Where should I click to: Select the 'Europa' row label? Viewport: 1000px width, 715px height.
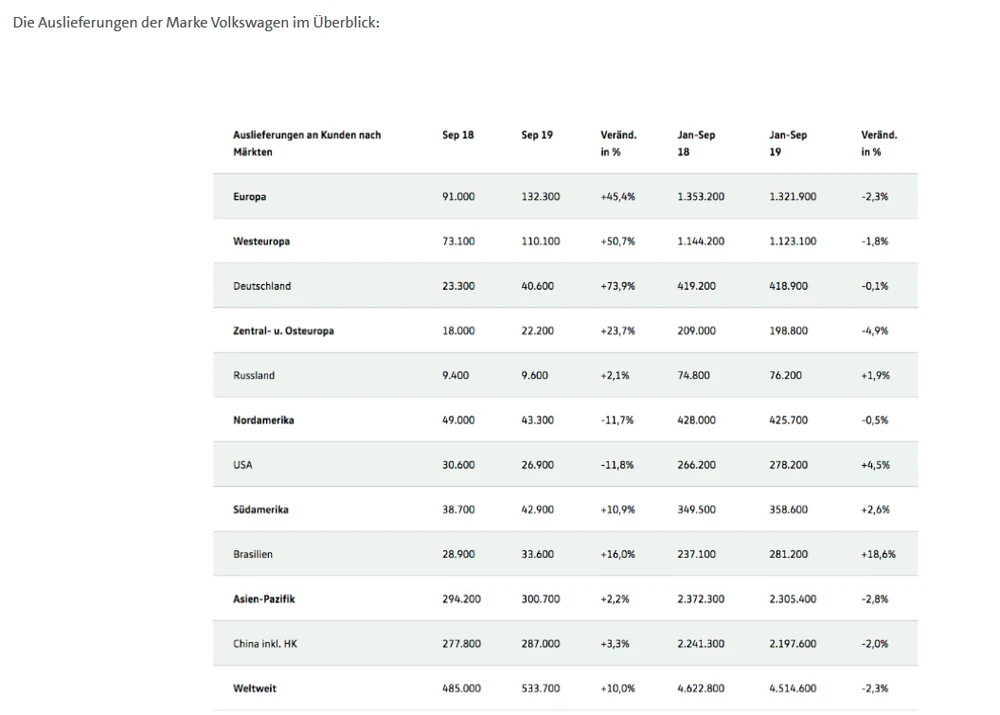click(x=250, y=197)
